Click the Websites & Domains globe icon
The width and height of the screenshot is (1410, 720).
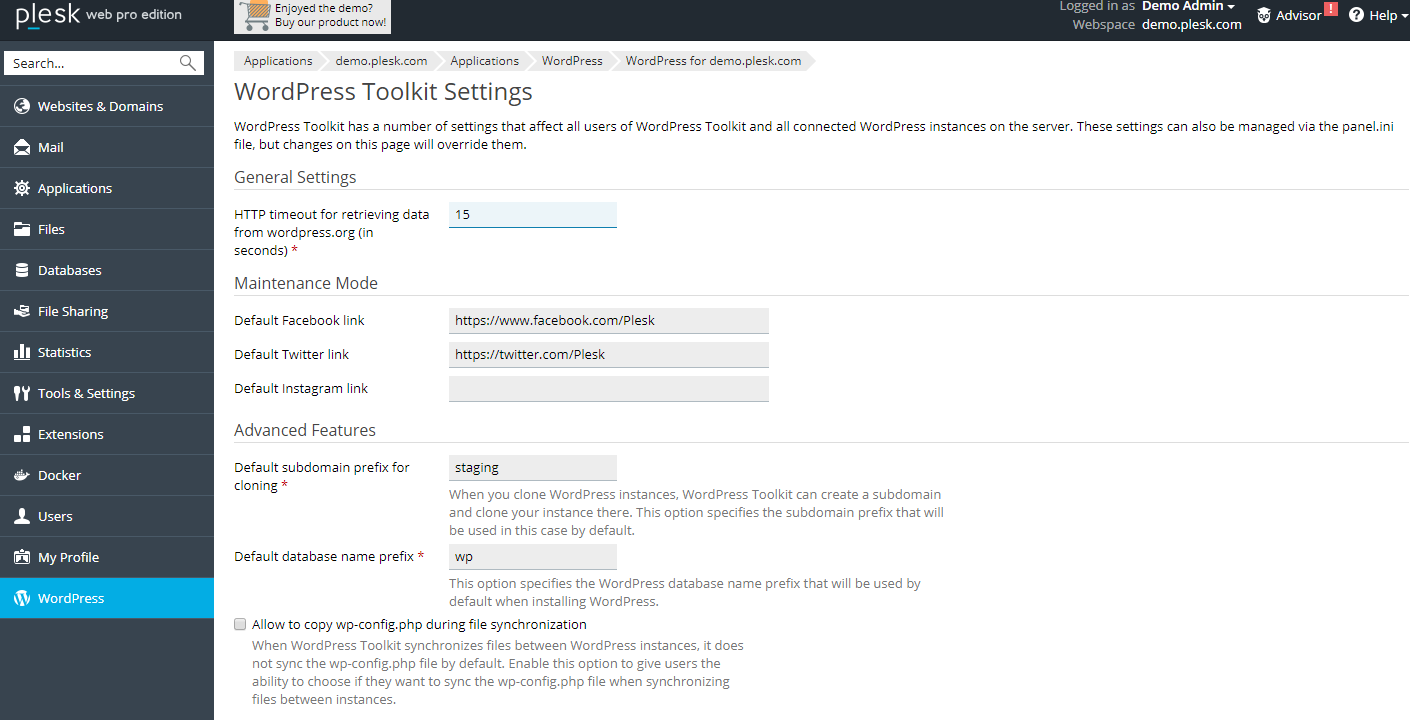click(22, 106)
